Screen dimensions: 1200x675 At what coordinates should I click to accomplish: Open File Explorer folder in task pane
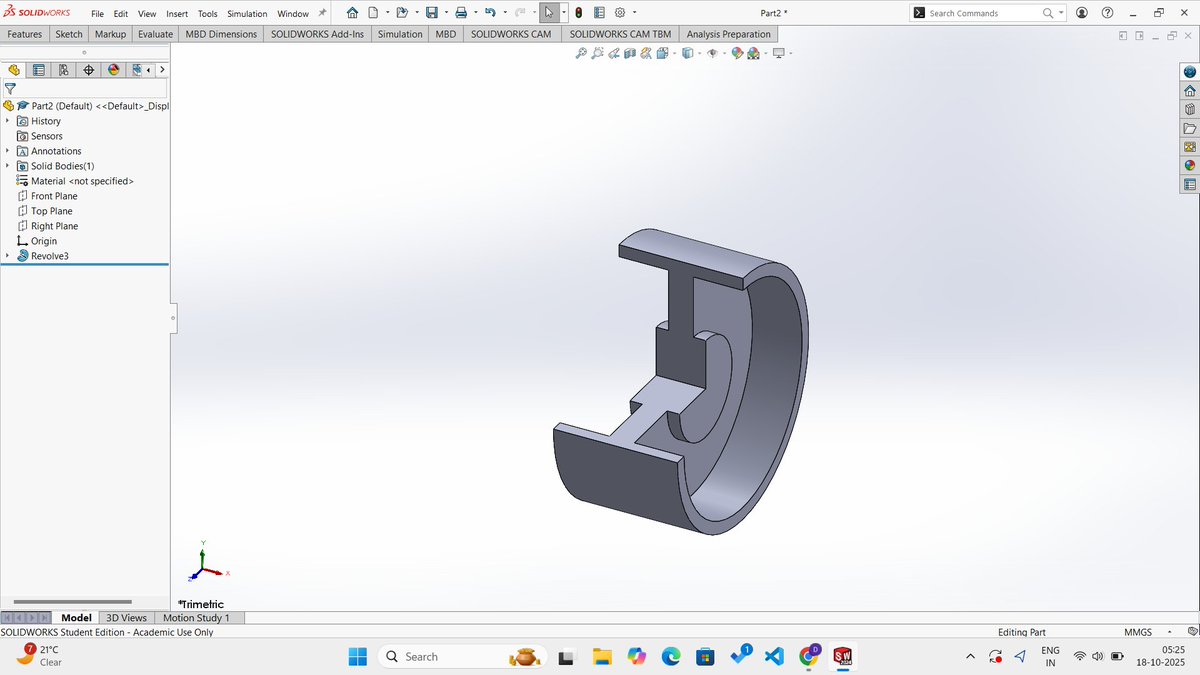(x=1189, y=128)
